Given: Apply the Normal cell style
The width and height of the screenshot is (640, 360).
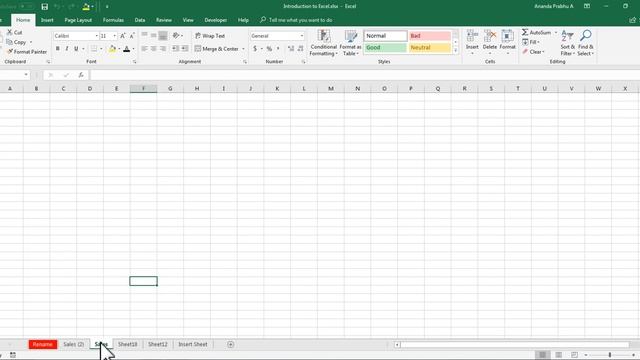Looking at the screenshot, I should (x=385, y=36).
